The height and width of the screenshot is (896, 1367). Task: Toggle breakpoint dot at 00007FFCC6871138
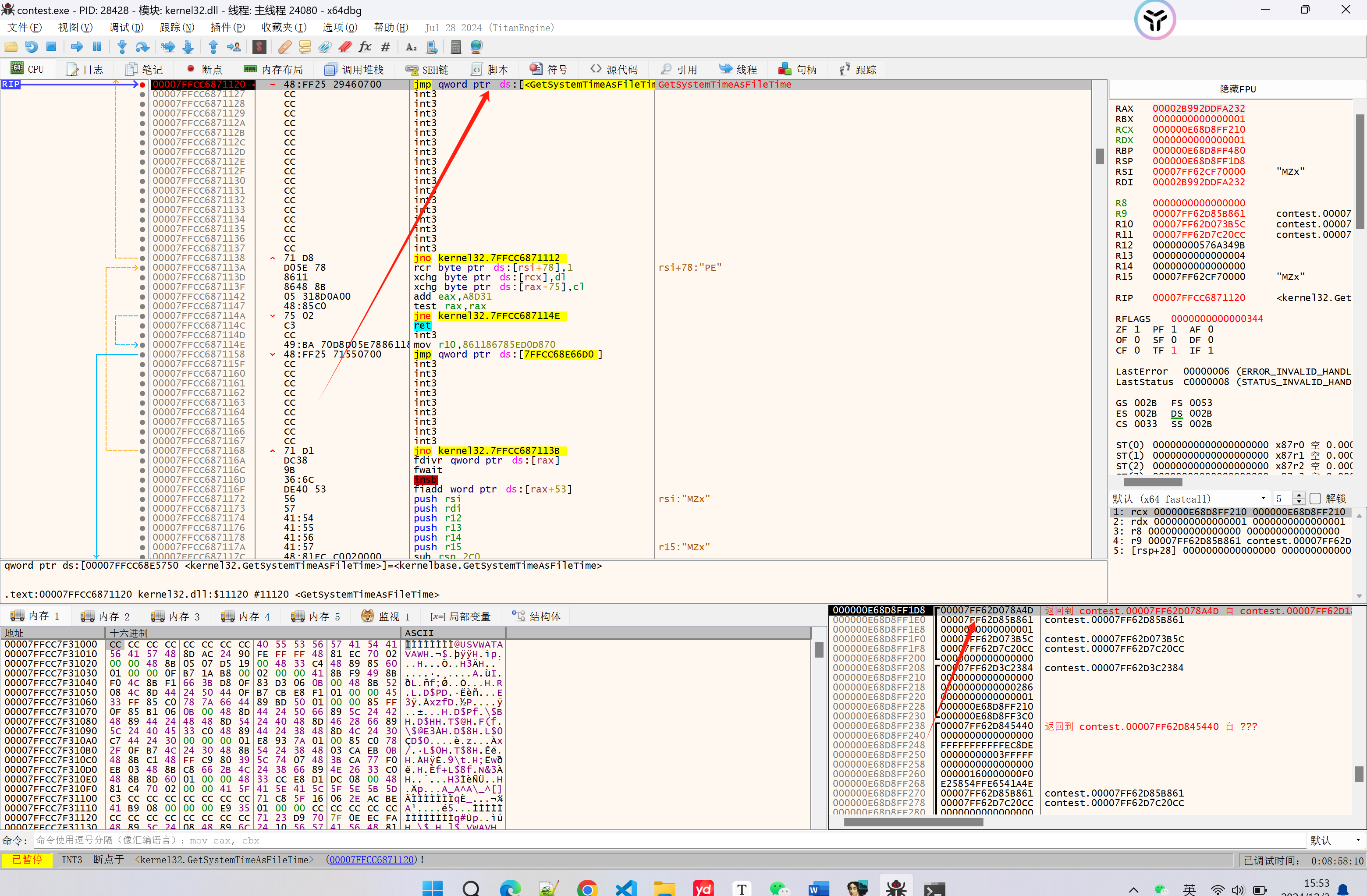pos(142,258)
